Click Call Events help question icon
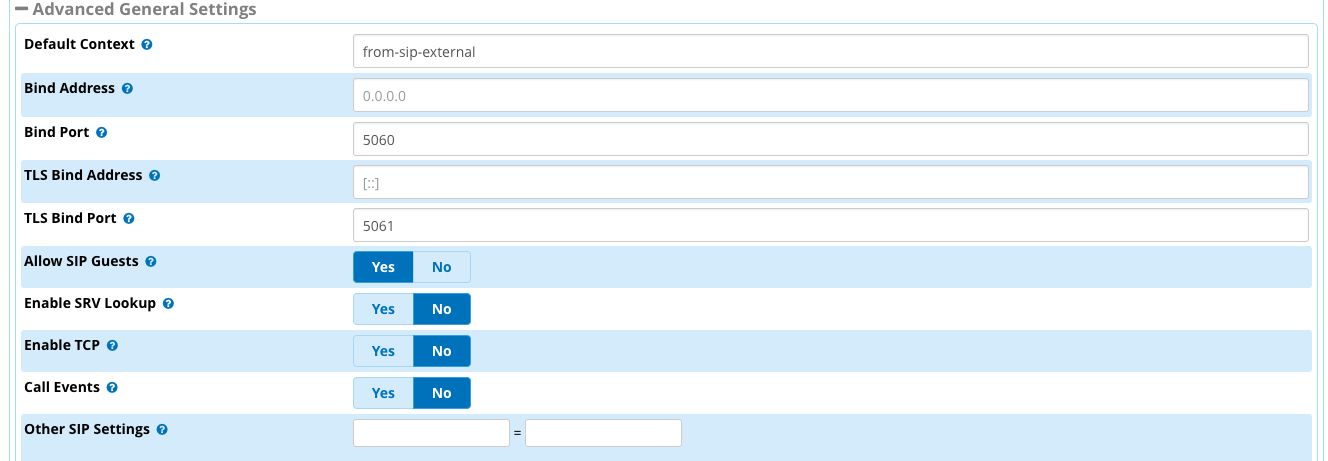Viewport: 1328px width, 461px height. click(112, 387)
